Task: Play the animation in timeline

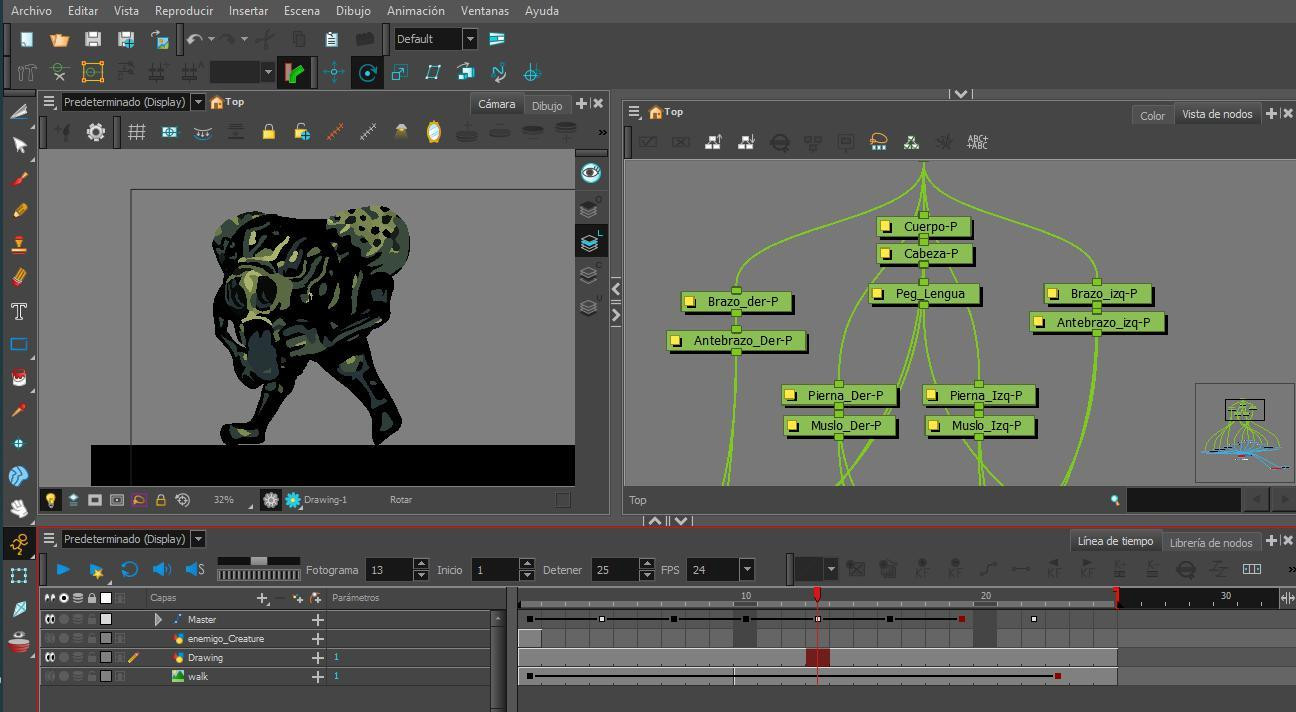Action: (63, 569)
